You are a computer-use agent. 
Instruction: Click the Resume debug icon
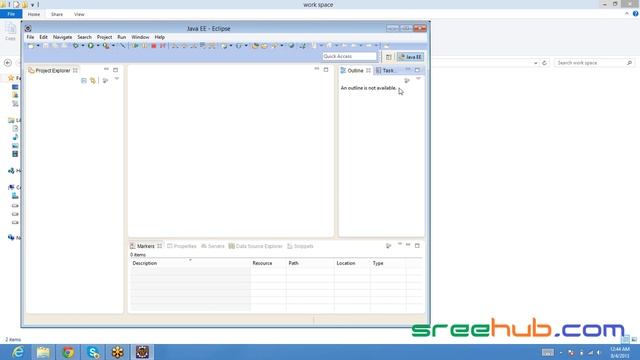click(x=136, y=46)
